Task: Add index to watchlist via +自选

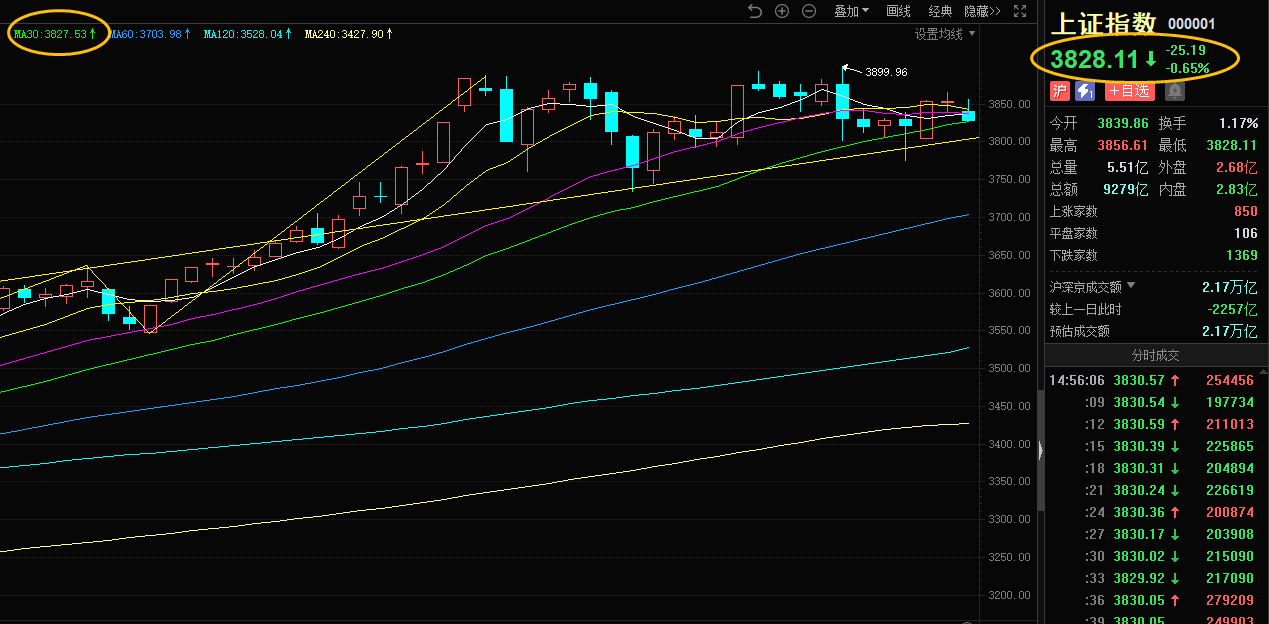Action: pos(1129,91)
